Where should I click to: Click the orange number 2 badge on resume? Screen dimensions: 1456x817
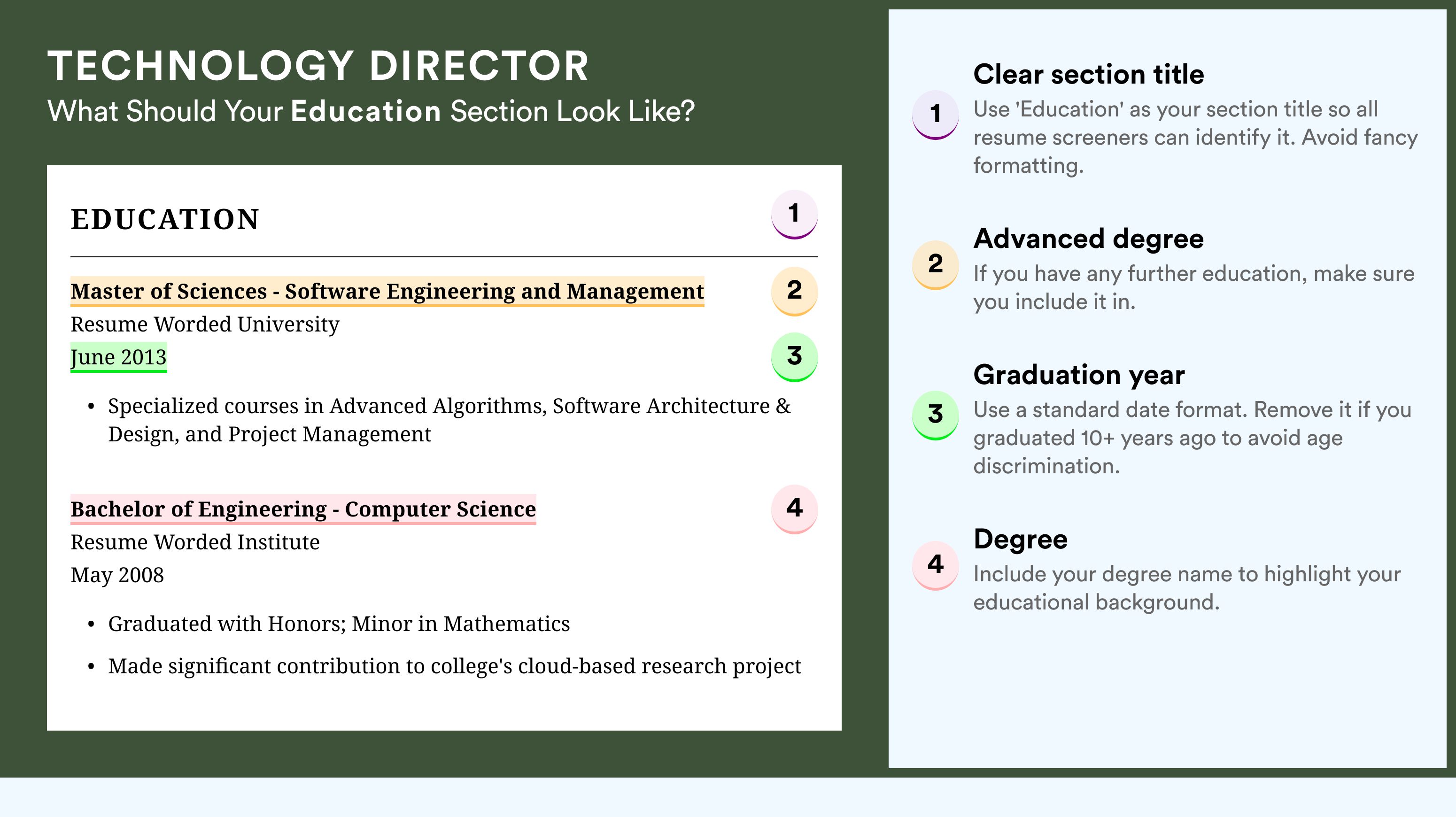[x=794, y=291]
